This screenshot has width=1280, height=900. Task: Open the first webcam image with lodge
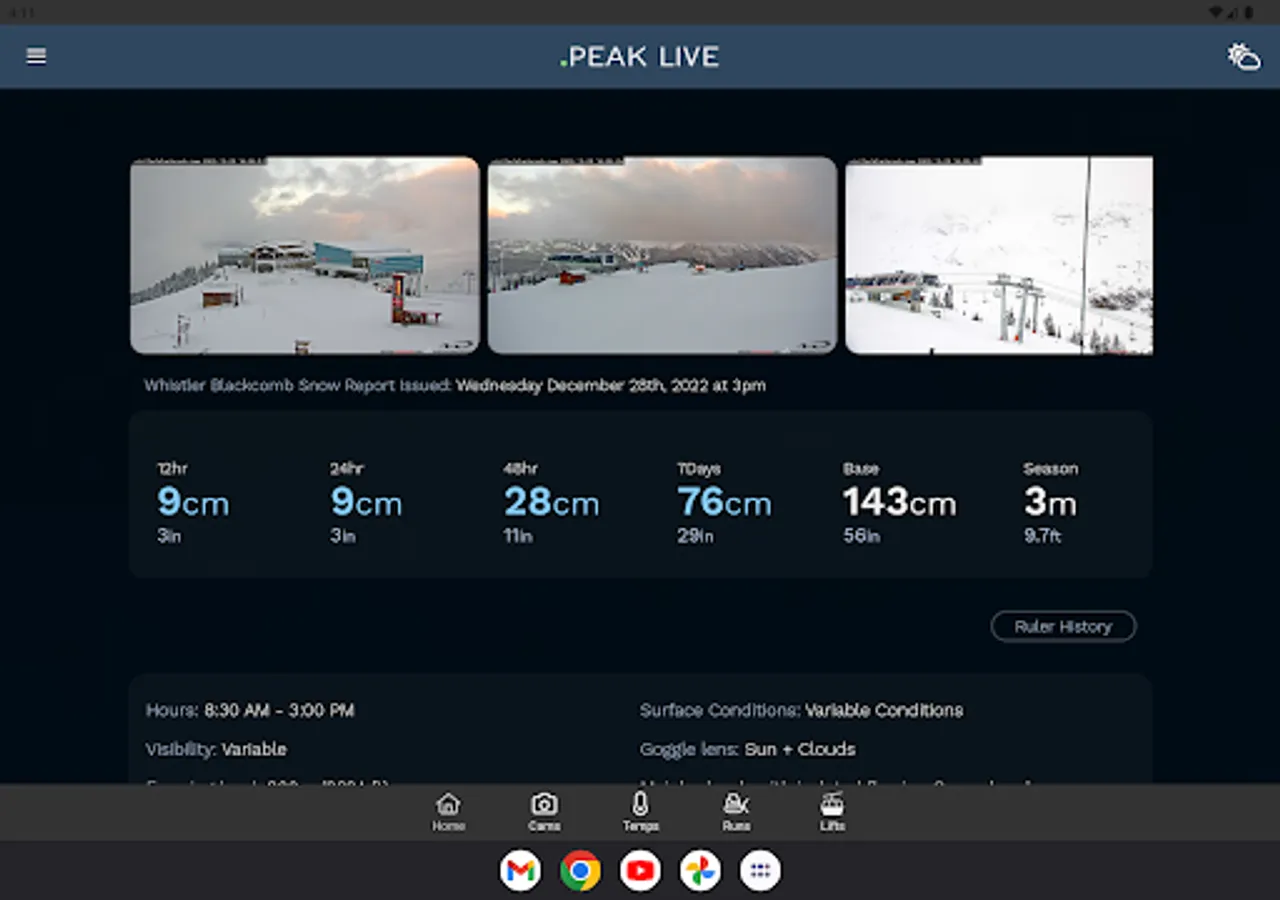305,255
